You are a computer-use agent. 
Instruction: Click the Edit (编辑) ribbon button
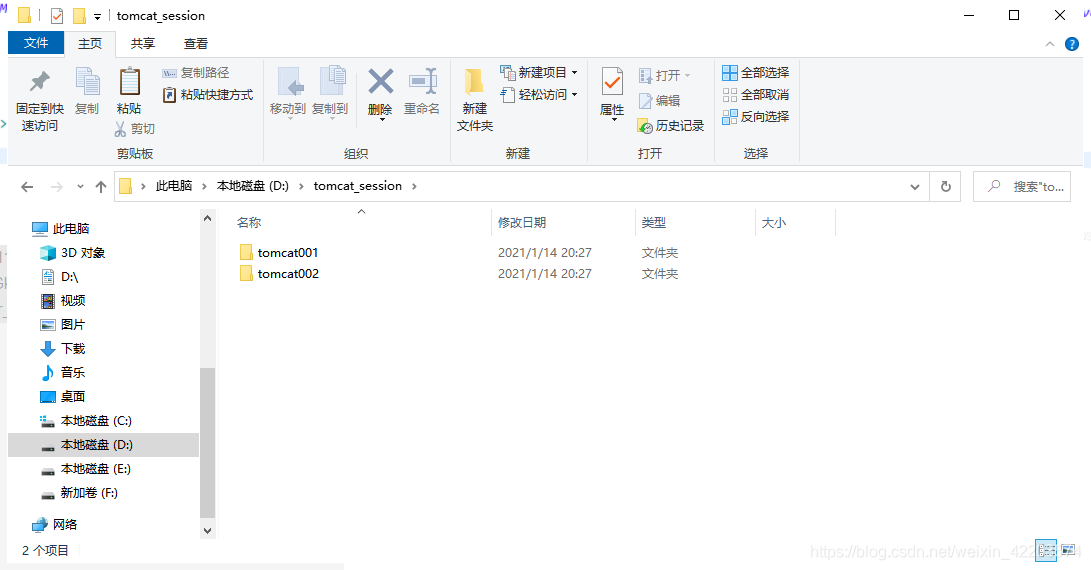[659, 101]
